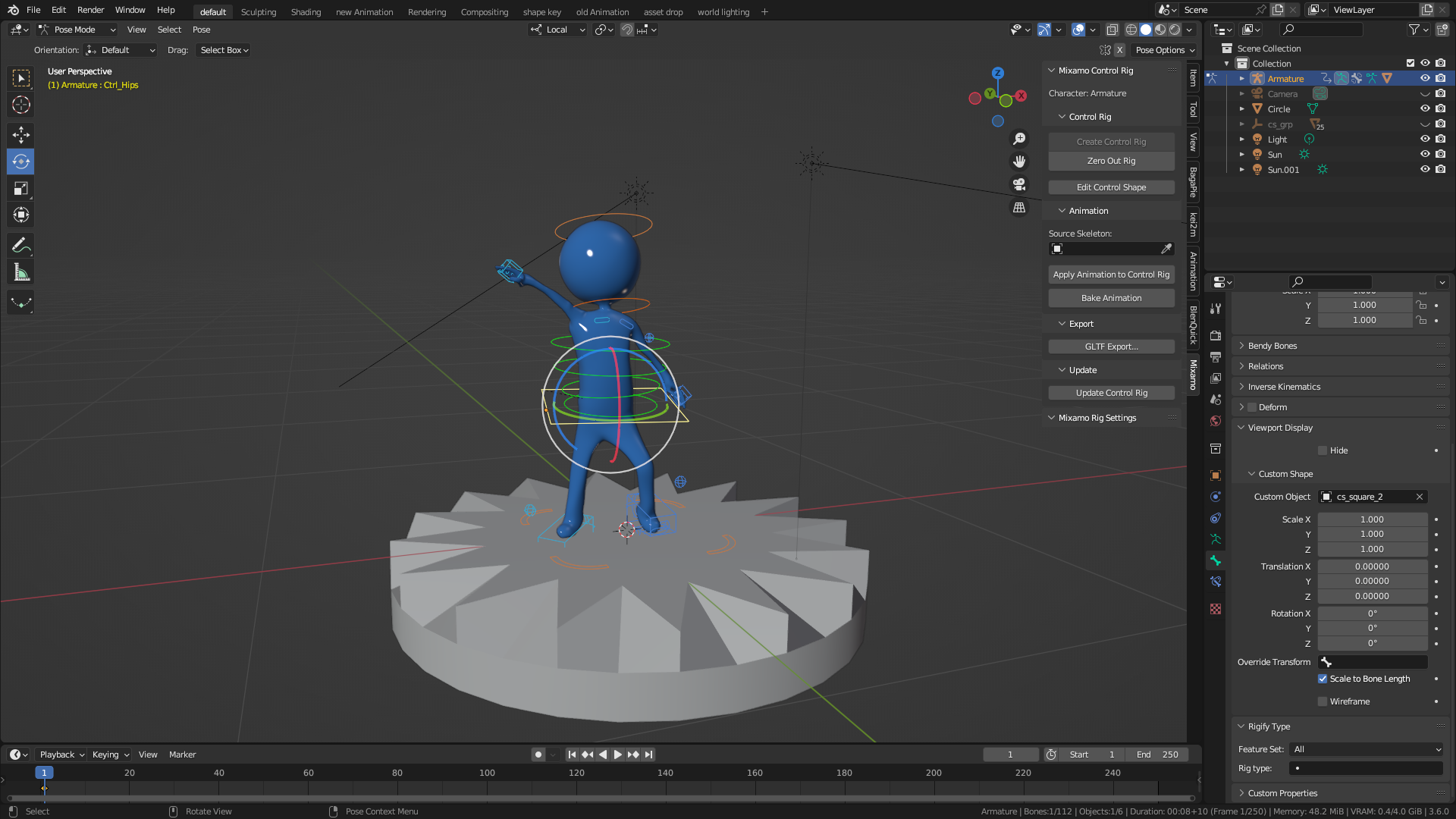Open the Rendering workspace tab
1456x819 pixels.
427,12
